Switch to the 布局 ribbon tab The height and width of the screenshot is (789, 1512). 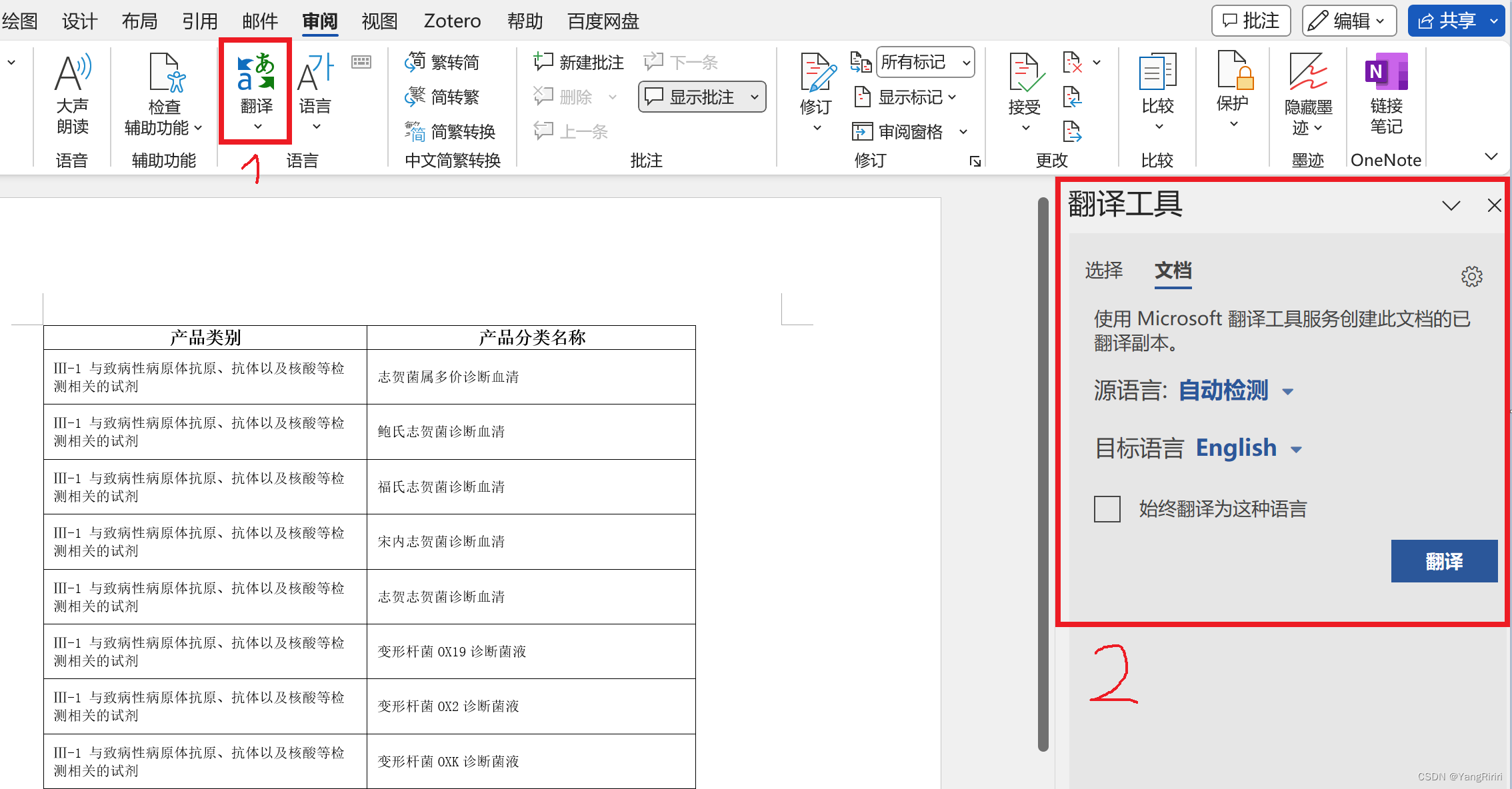tap(140, 21)
